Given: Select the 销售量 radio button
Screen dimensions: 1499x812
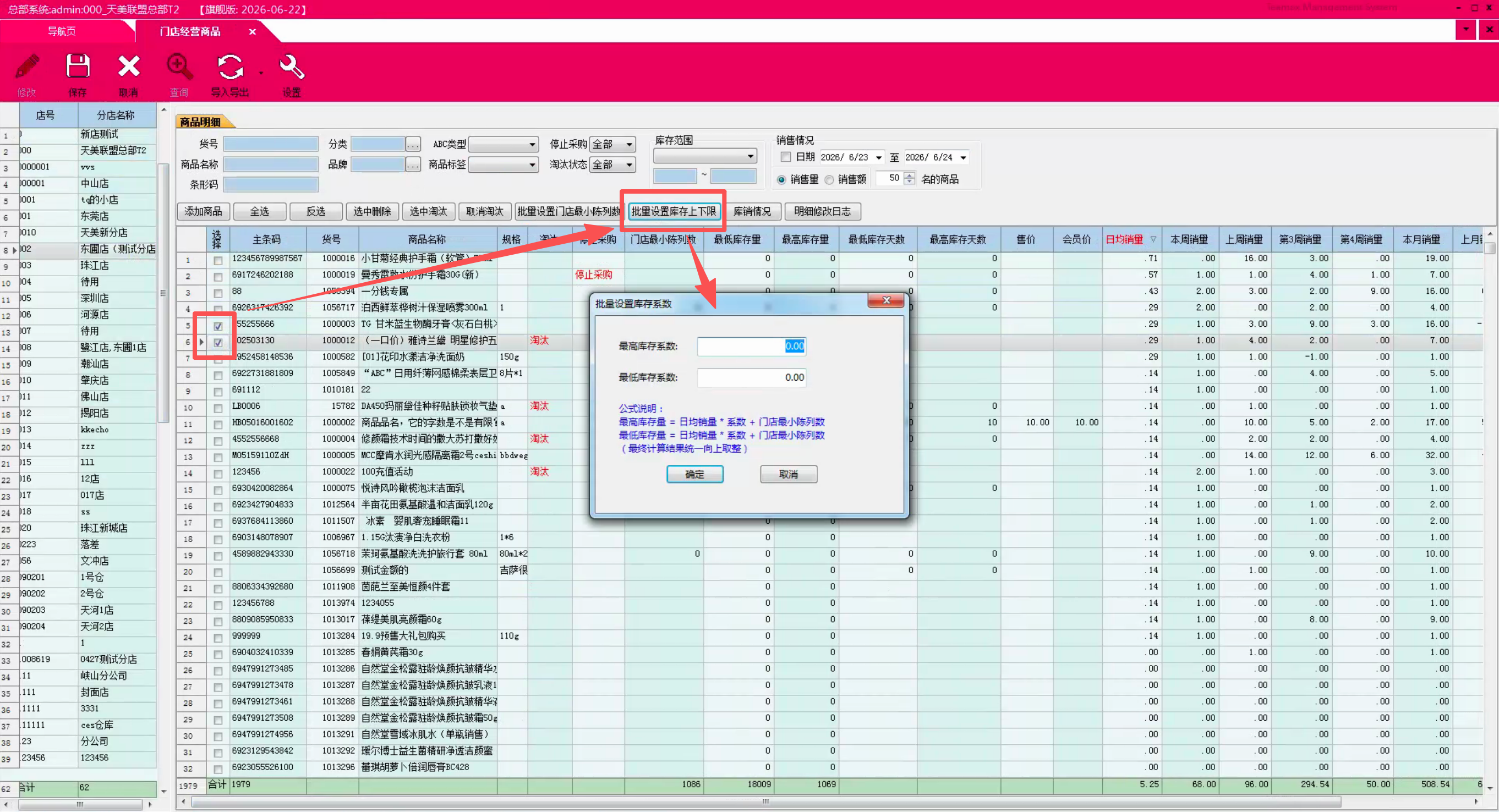Looking at the screenshot, I should (x=781, y=180).
